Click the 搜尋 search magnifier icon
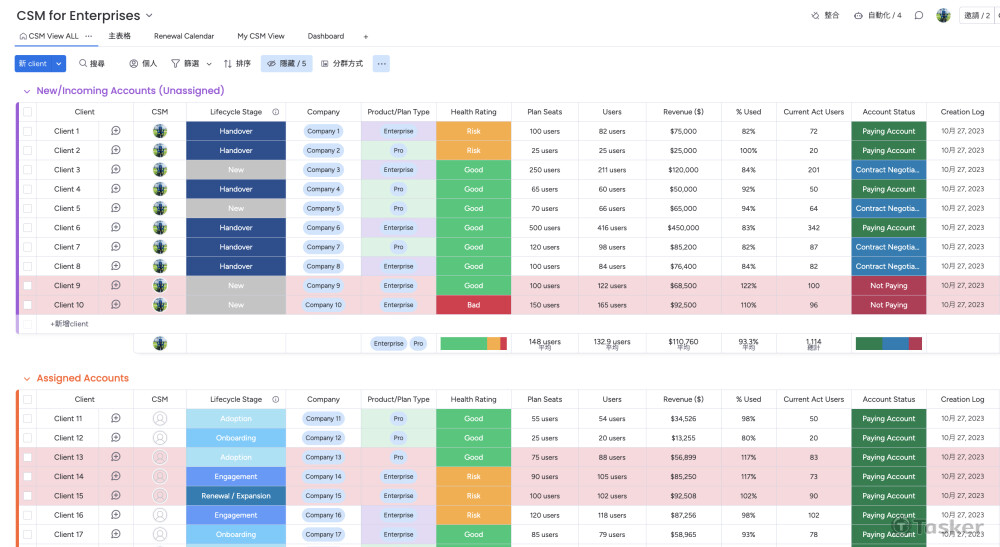The height and width of the screenshot is (547, 1000). (83, 63)
